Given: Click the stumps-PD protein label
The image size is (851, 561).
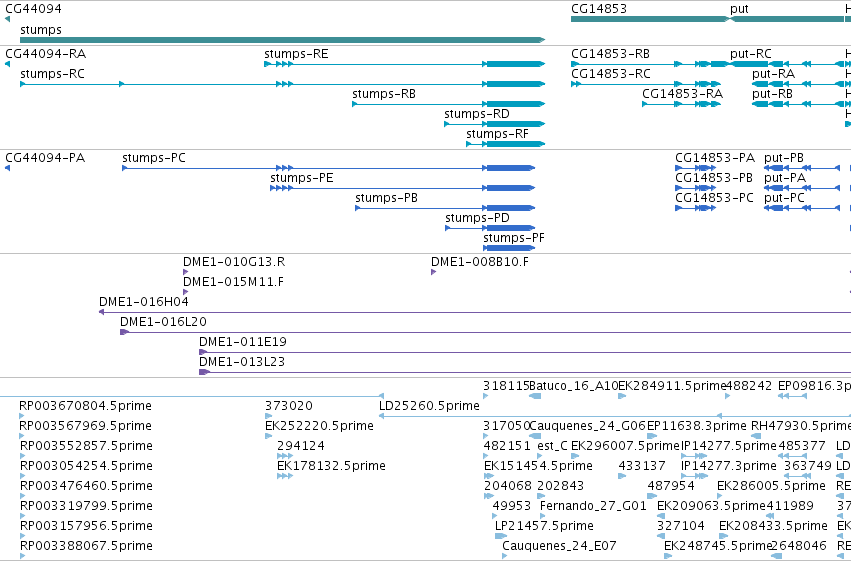Looking at the screenshot, I should (x=477, y=219).
